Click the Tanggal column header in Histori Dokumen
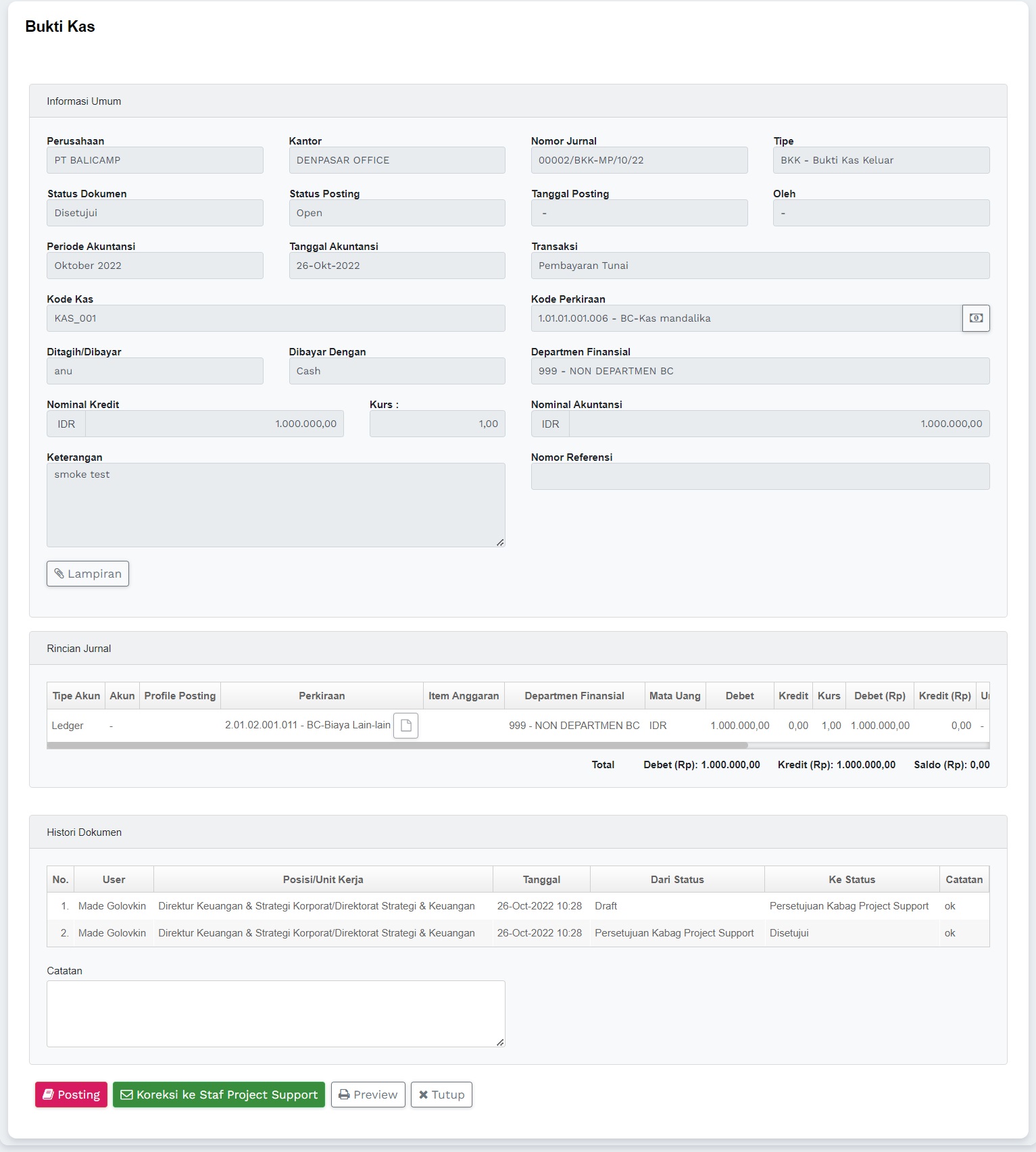 pos(541,880)
